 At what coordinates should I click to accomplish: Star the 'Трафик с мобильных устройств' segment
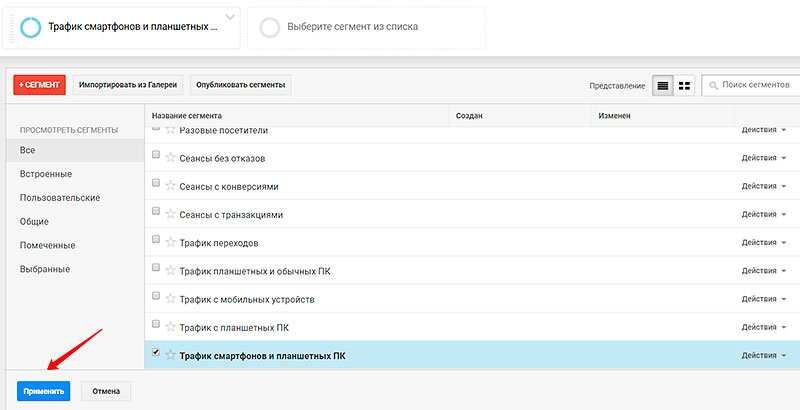170,299
